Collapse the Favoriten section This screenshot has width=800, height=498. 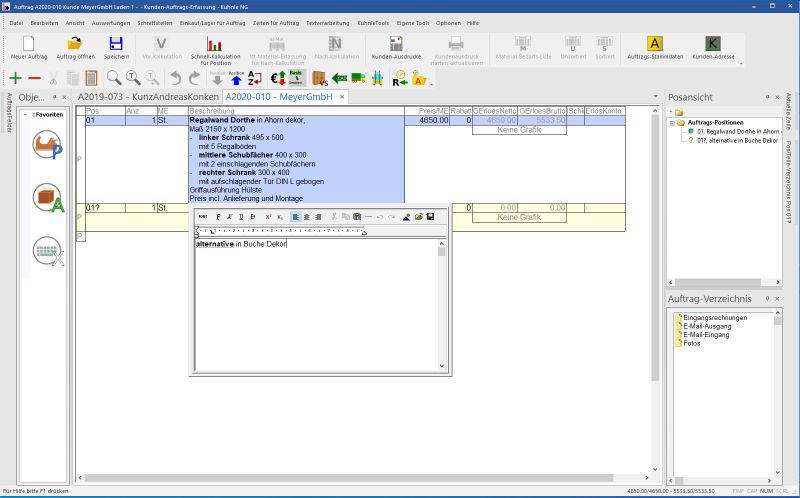(27, 114)
